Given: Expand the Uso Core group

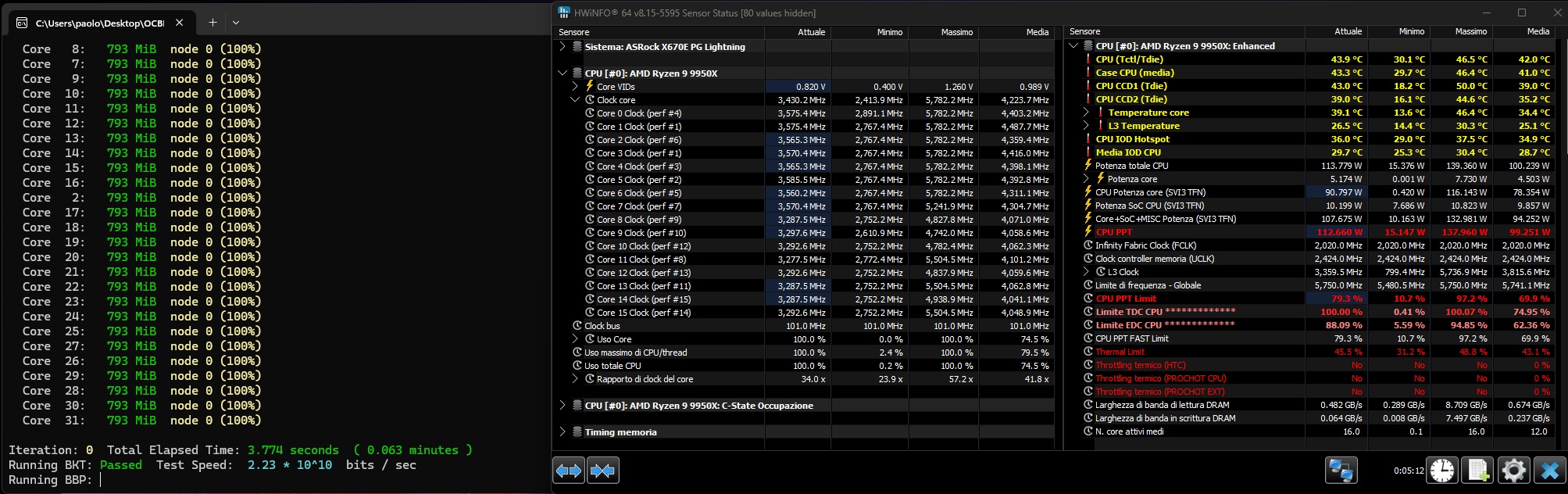Looking at the screenshot, I should pos(575,339).
